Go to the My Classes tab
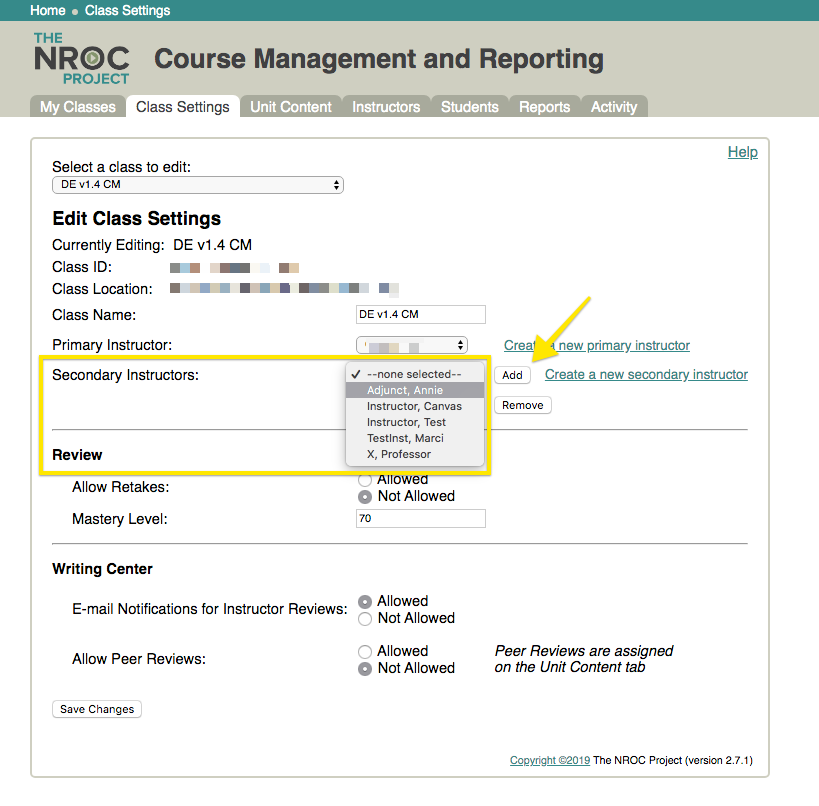This screenshot has width=819, height=806. tap(78, 107)
